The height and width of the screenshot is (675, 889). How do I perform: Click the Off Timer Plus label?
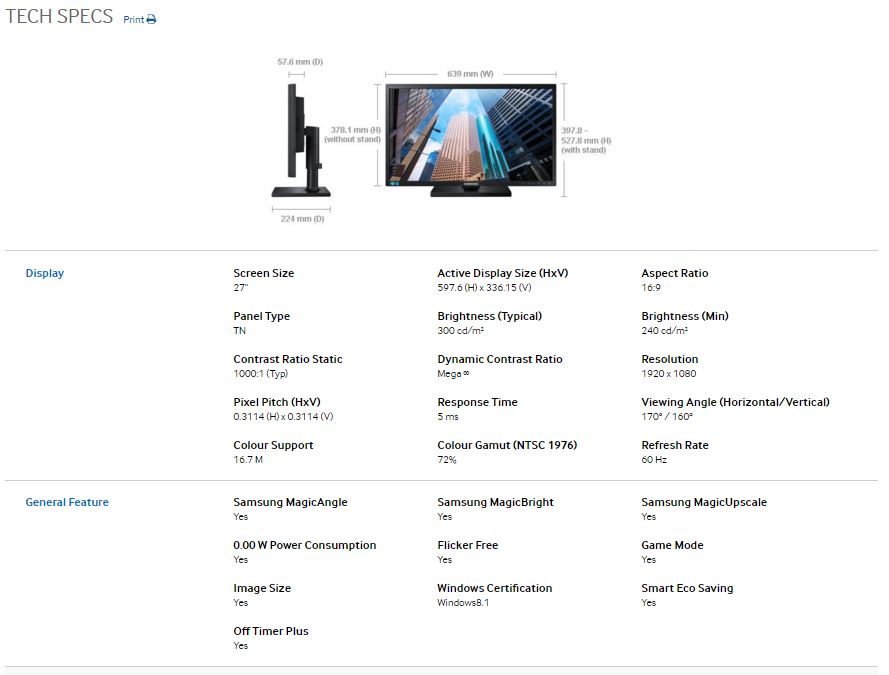pos(271,631)
